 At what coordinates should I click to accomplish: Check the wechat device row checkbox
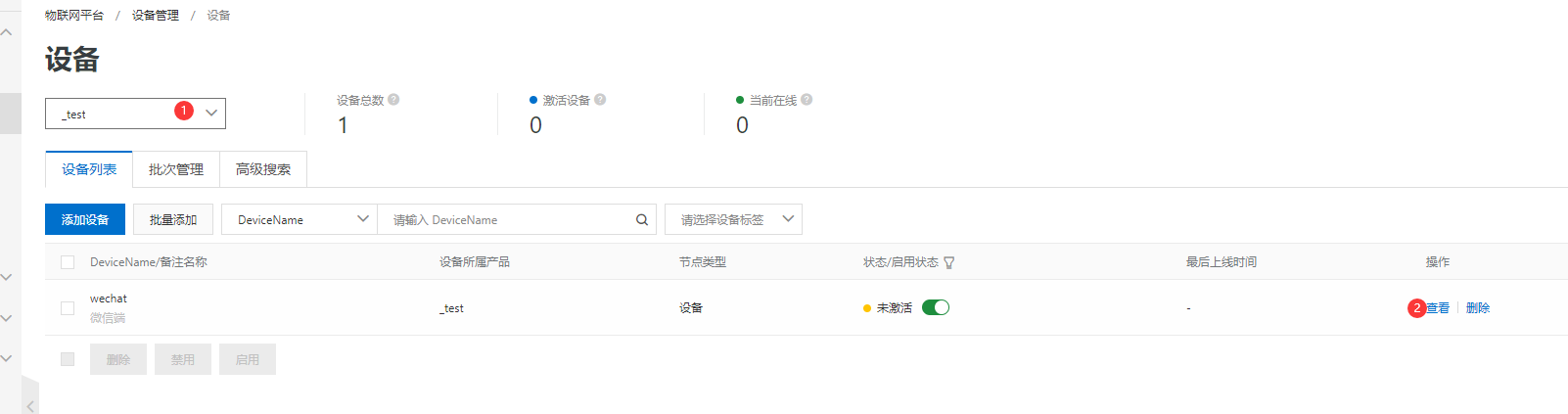click(x=68, y=308)
